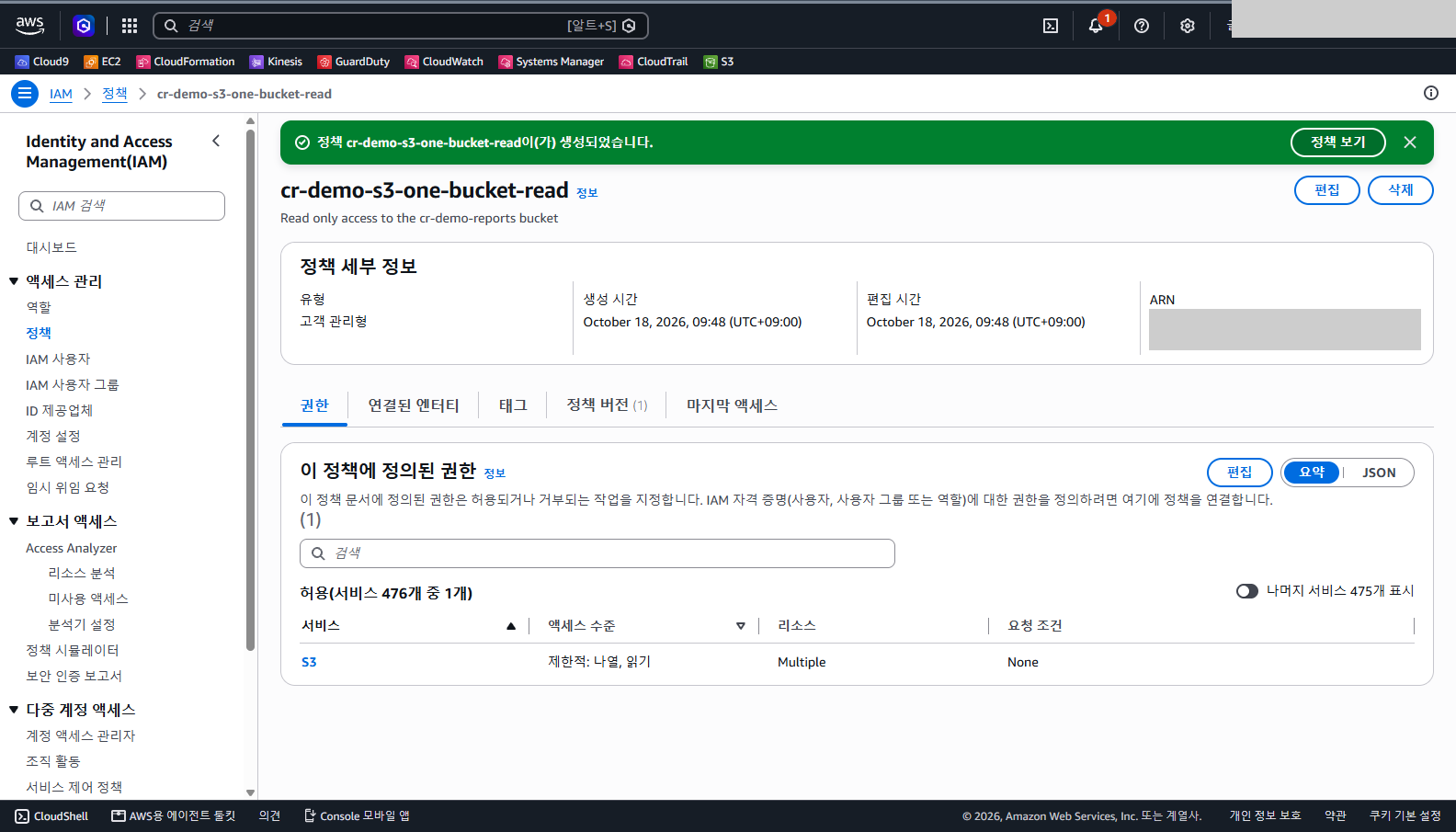Launch CloudShell from the top bar icon

pos(1051,26)
